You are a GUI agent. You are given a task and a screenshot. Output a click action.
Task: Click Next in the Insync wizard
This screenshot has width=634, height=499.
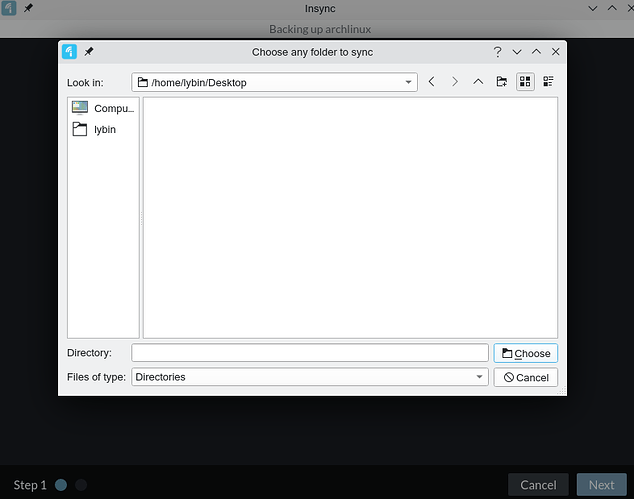coord(601,484)
